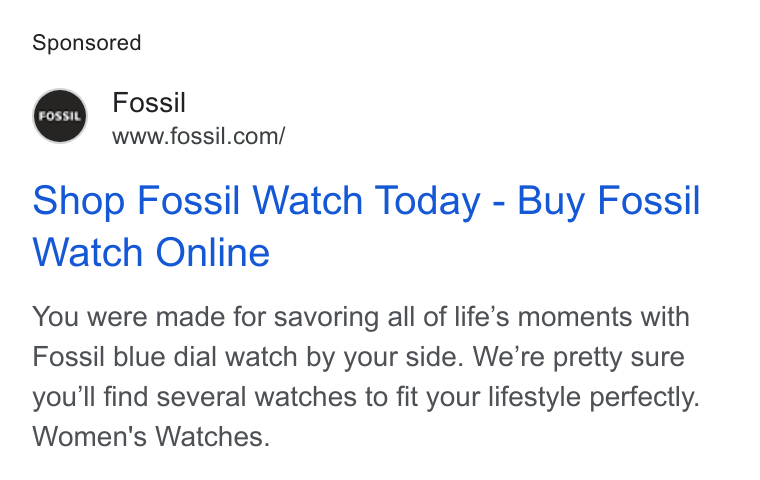The image size is (760, 480).
Task: Click 'Watch Online' on the headline's second line
Action: coord(151,252)
